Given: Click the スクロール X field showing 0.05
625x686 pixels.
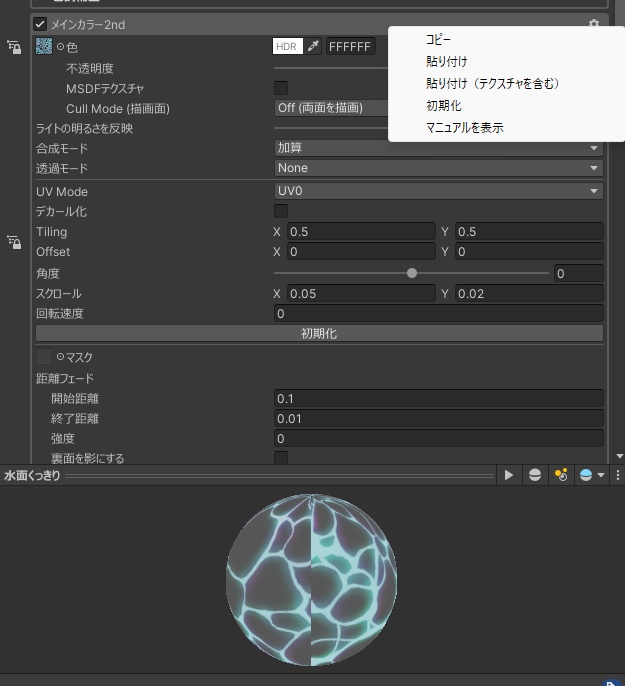Looking at the screenshot, I should click(x=361, y=293).
